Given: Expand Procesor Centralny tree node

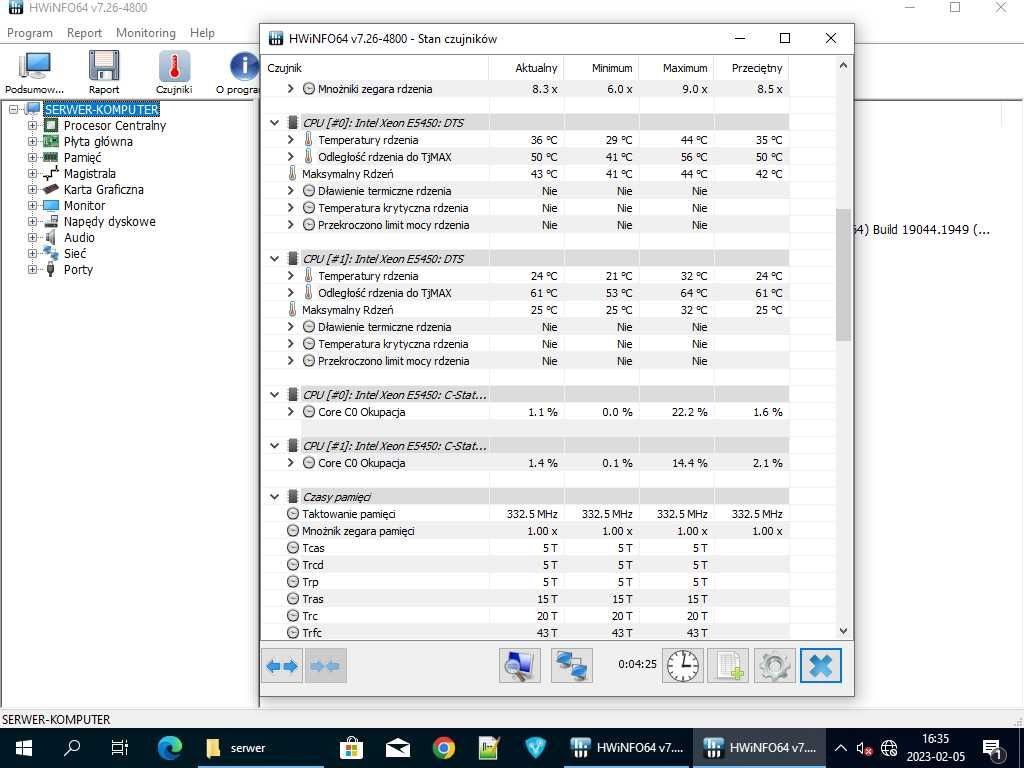Looking at the screenshot, I should pos(32,125).
